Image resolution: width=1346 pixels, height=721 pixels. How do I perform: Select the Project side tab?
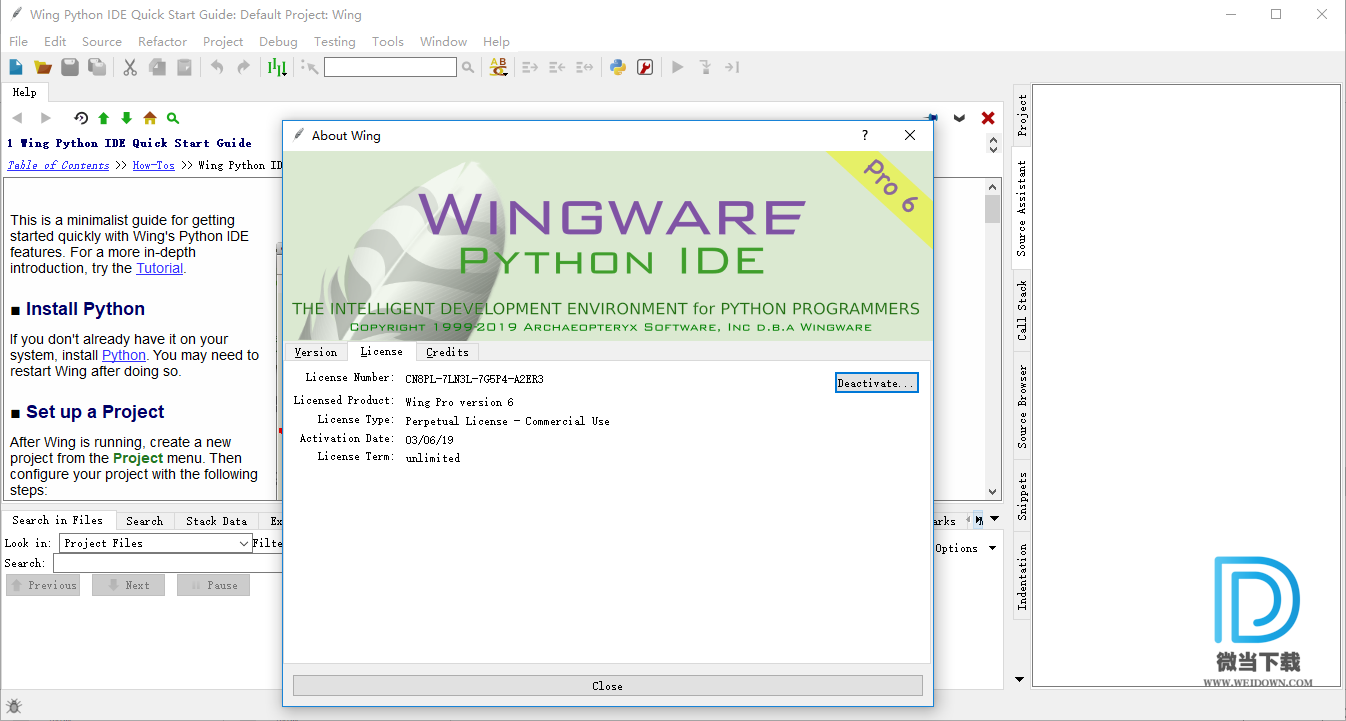pos(1022,116)
